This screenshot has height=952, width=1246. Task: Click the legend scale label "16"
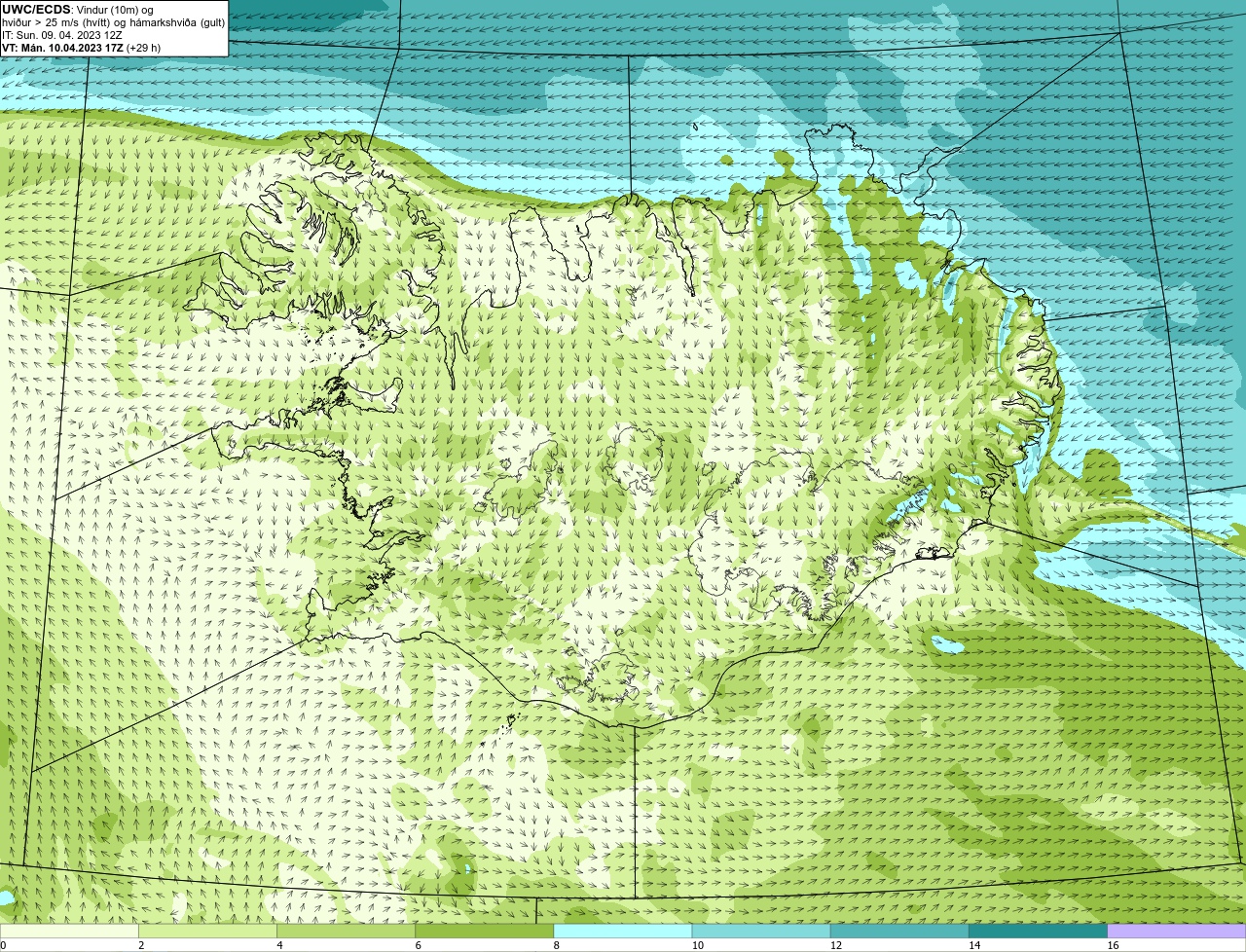pyautogui.click(x=1112, y=945)
